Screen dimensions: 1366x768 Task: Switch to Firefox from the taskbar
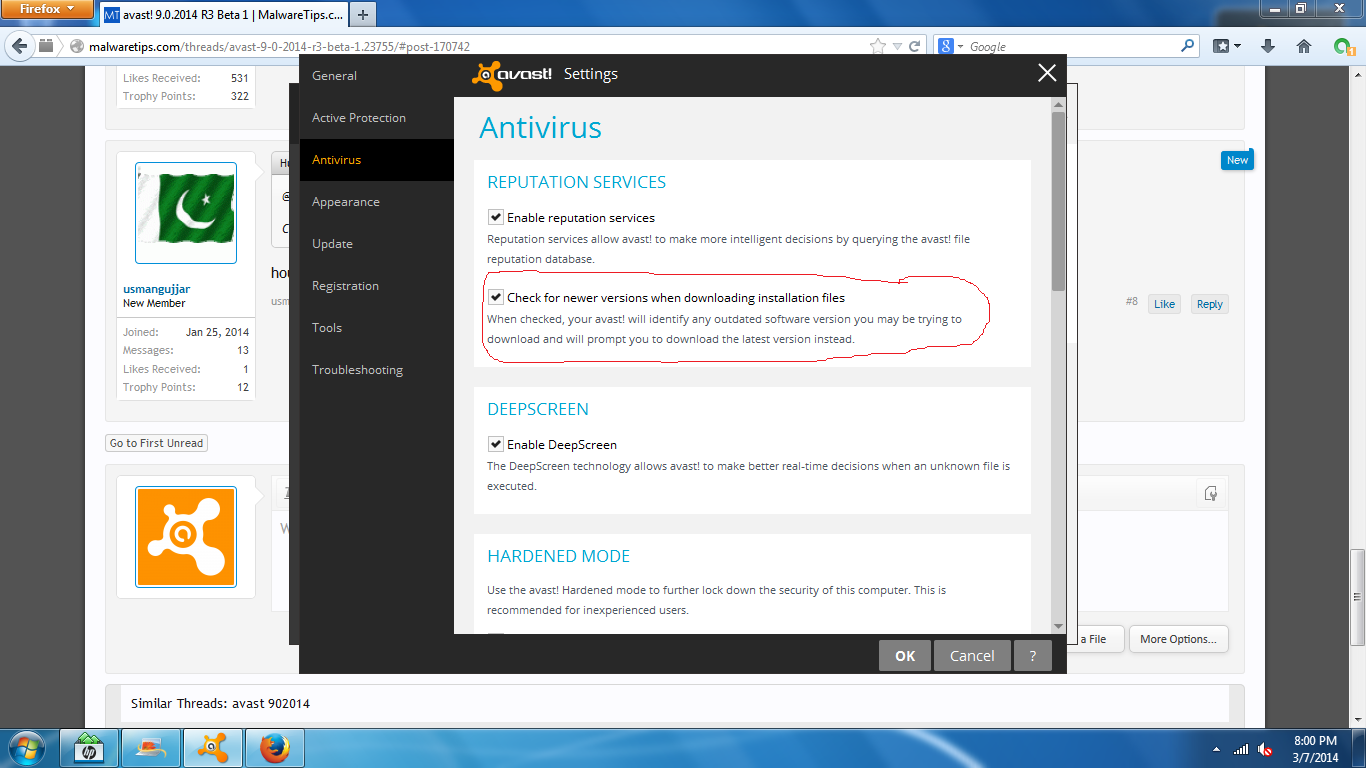coord(274,748)
